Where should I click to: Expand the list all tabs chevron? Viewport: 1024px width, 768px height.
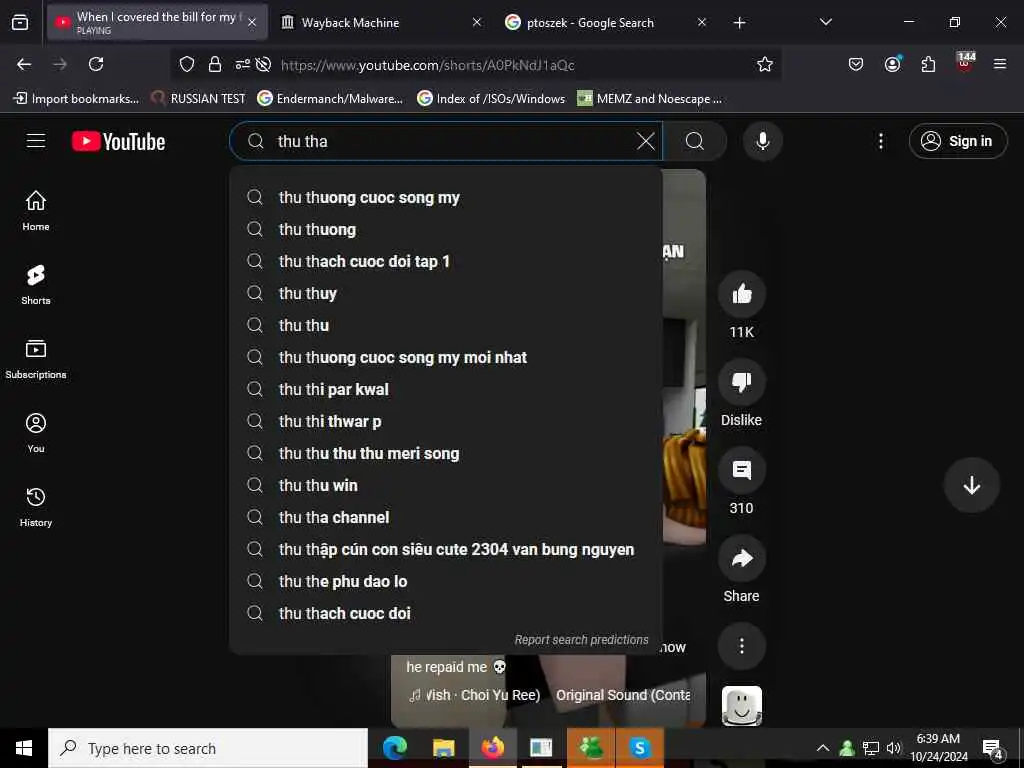pos(825,22)
